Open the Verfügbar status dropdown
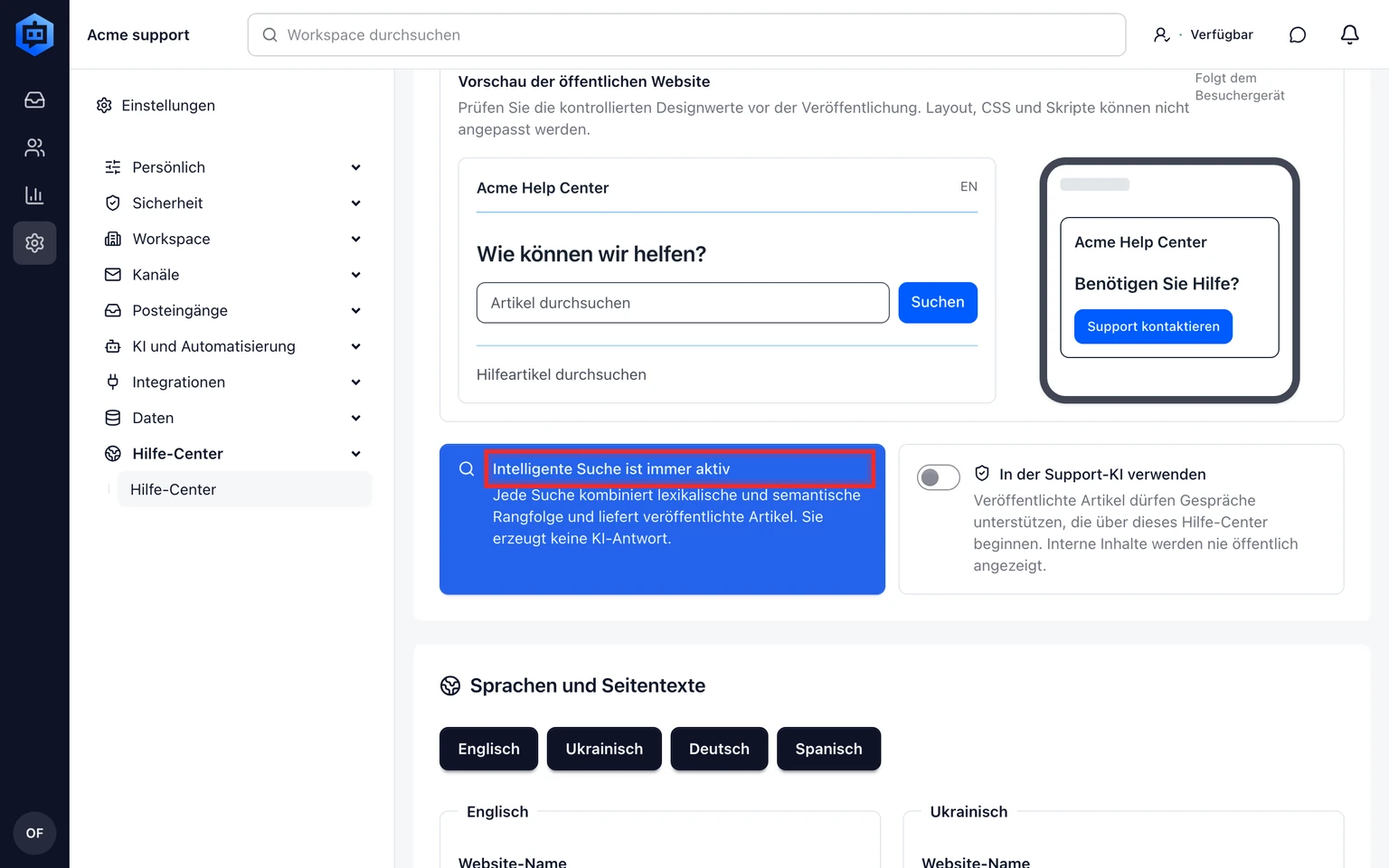This screenshot has height=868, width=1389. tap(1204, 34)
